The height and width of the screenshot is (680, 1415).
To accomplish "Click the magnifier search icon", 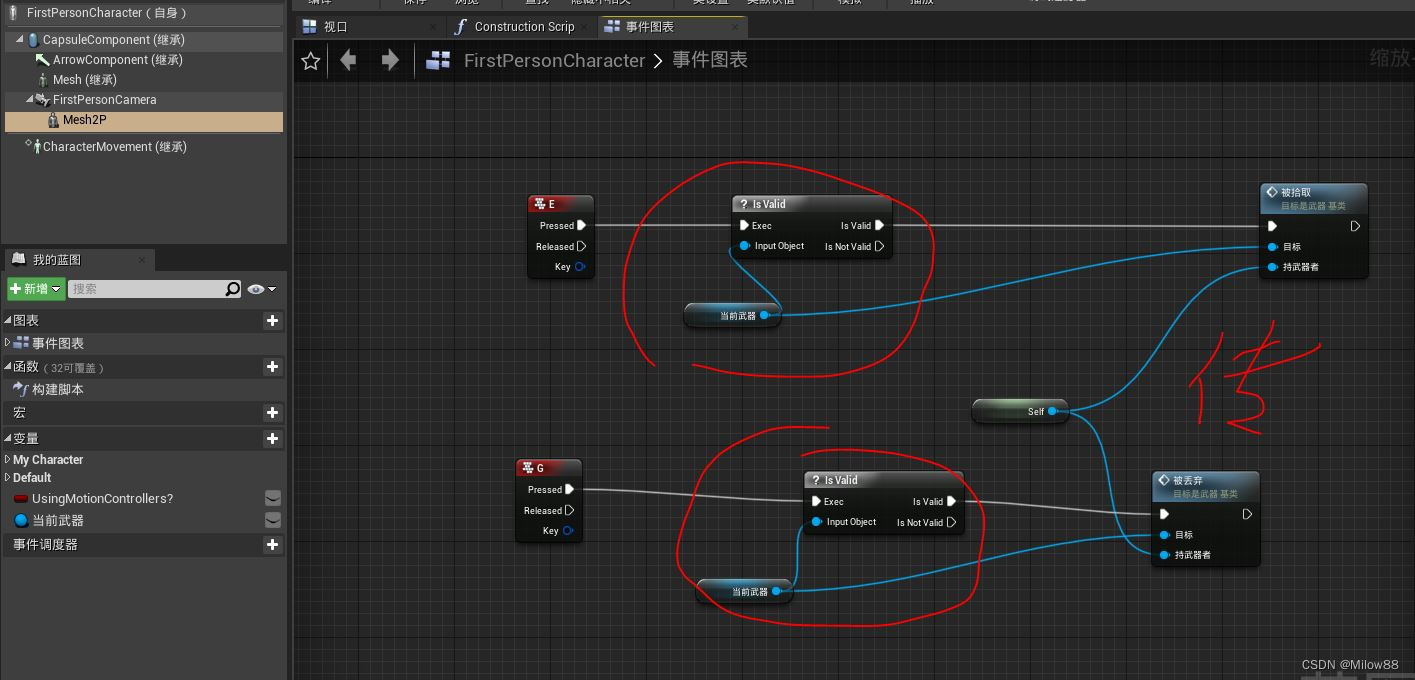I will [x=233, y=289].
